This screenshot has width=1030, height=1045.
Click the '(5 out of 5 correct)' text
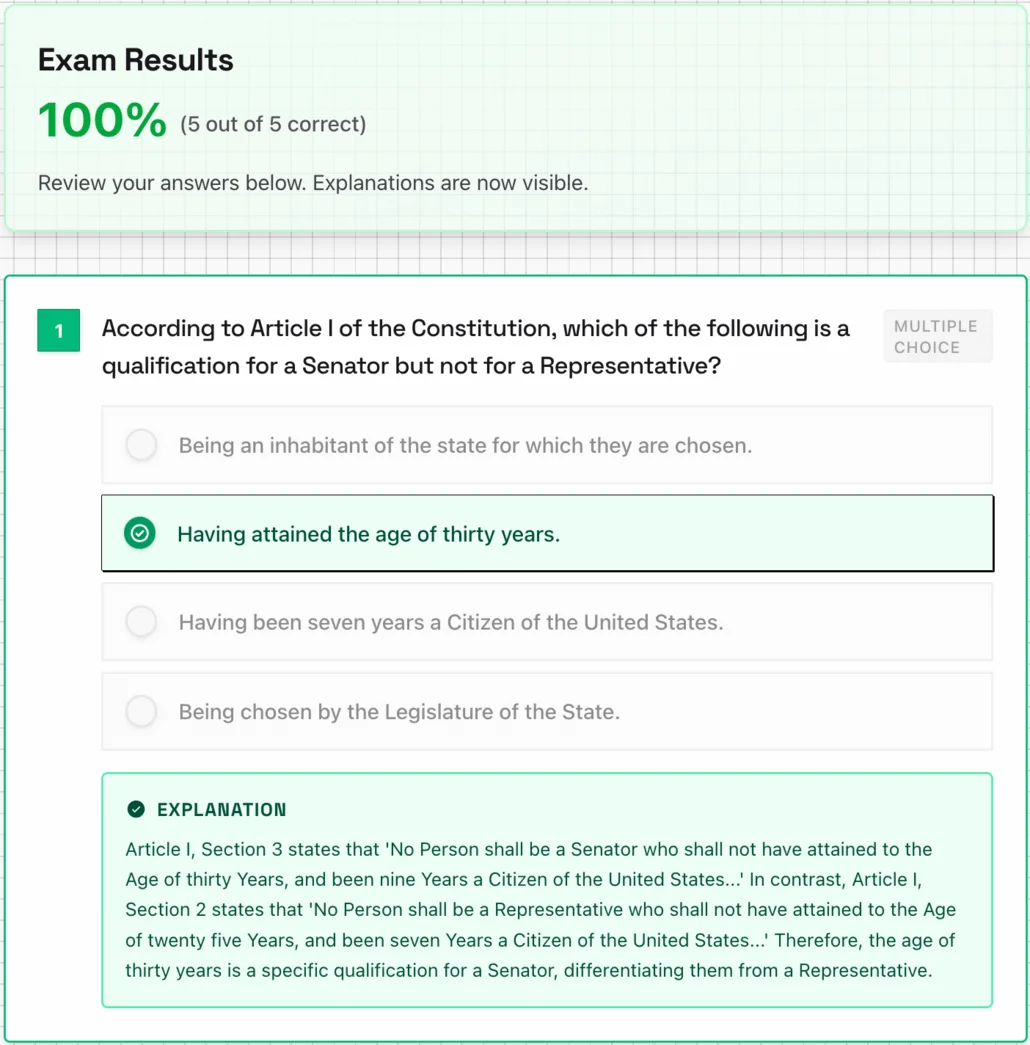[273, 123]
